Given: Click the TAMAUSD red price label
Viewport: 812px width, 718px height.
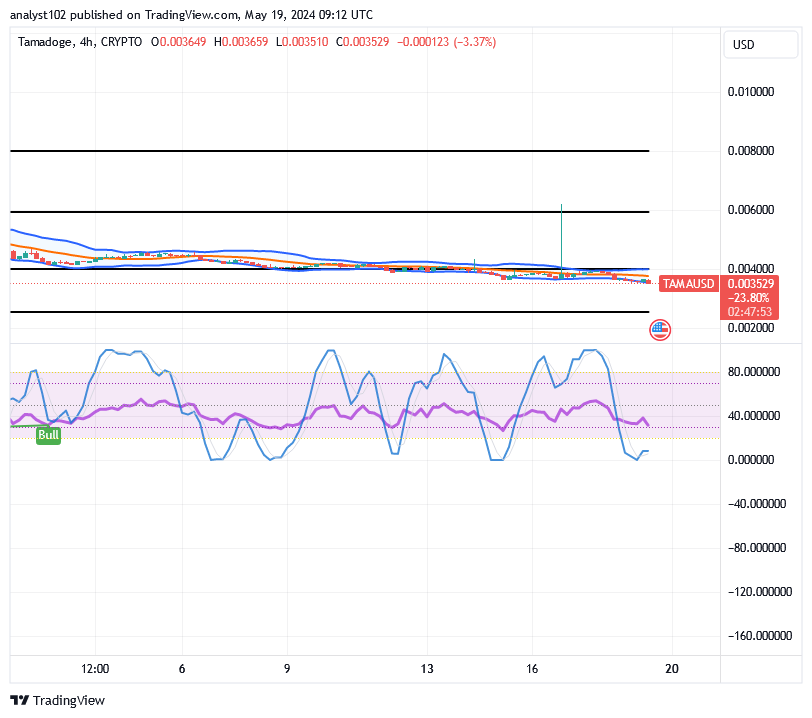Looking at the screenshot, I should 688,284.
